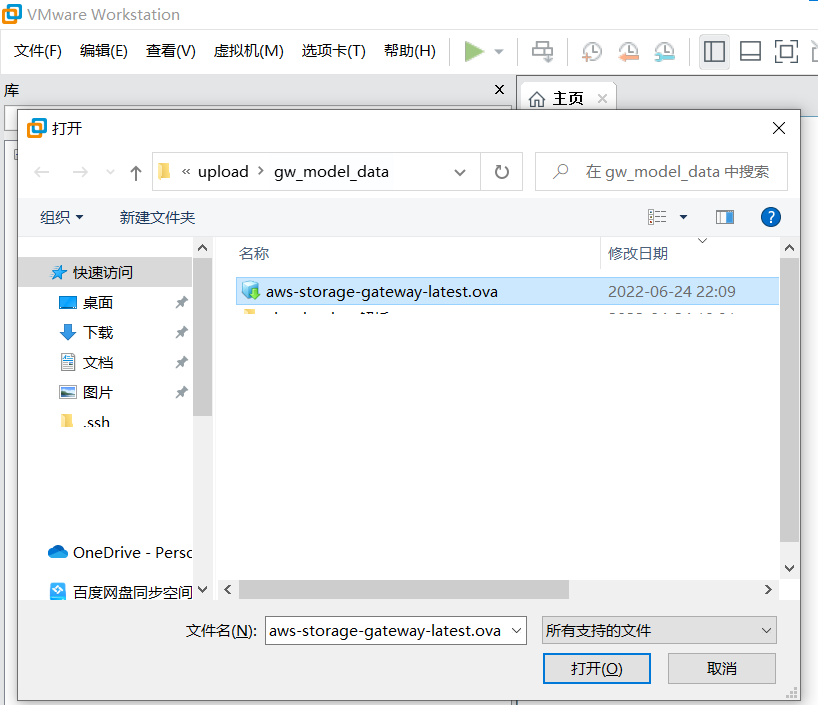This screenshot has height=709, width=818.
Task: Close the 库 library panel
Action: pyautogui.click(x=499, y=90)
